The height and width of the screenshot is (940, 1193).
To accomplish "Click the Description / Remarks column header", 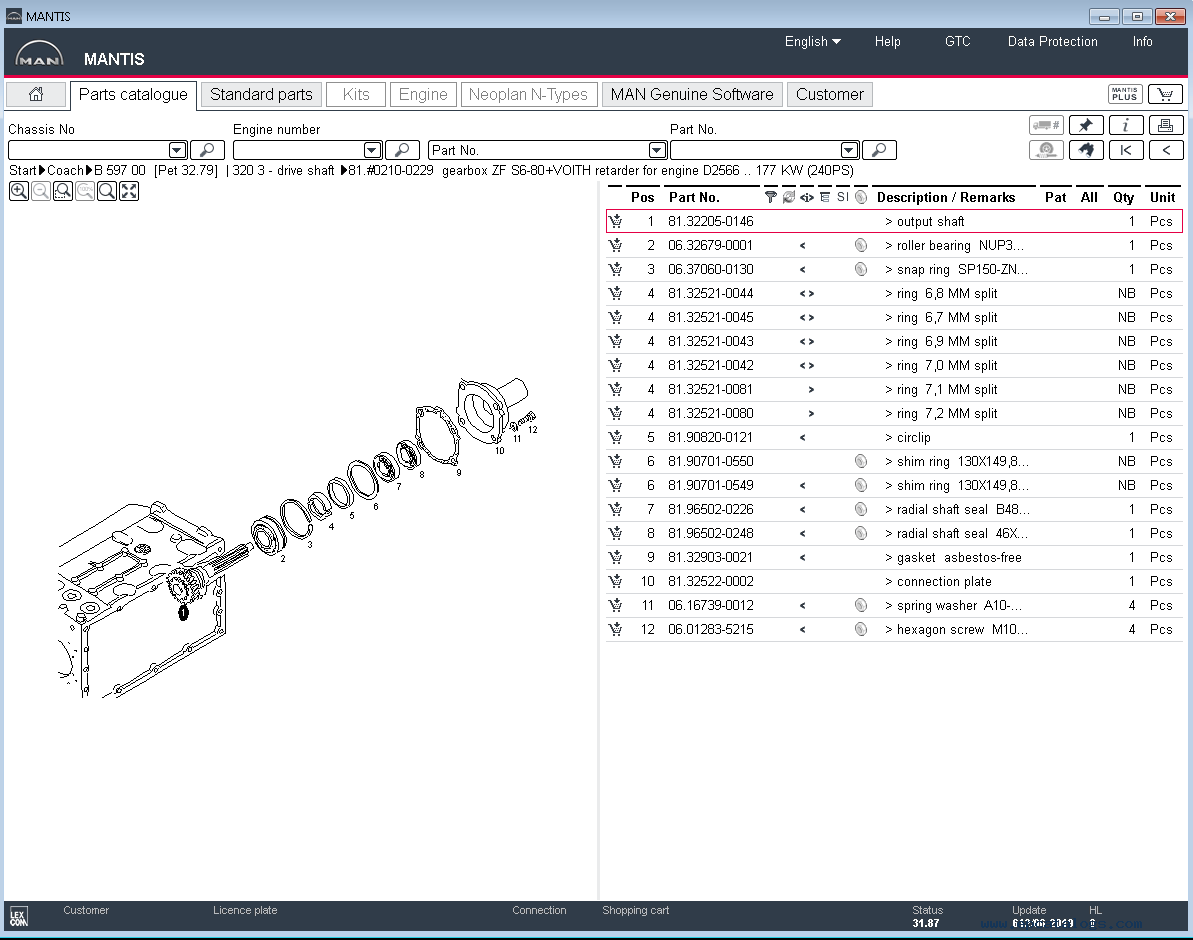I will (x=946, y=197).
